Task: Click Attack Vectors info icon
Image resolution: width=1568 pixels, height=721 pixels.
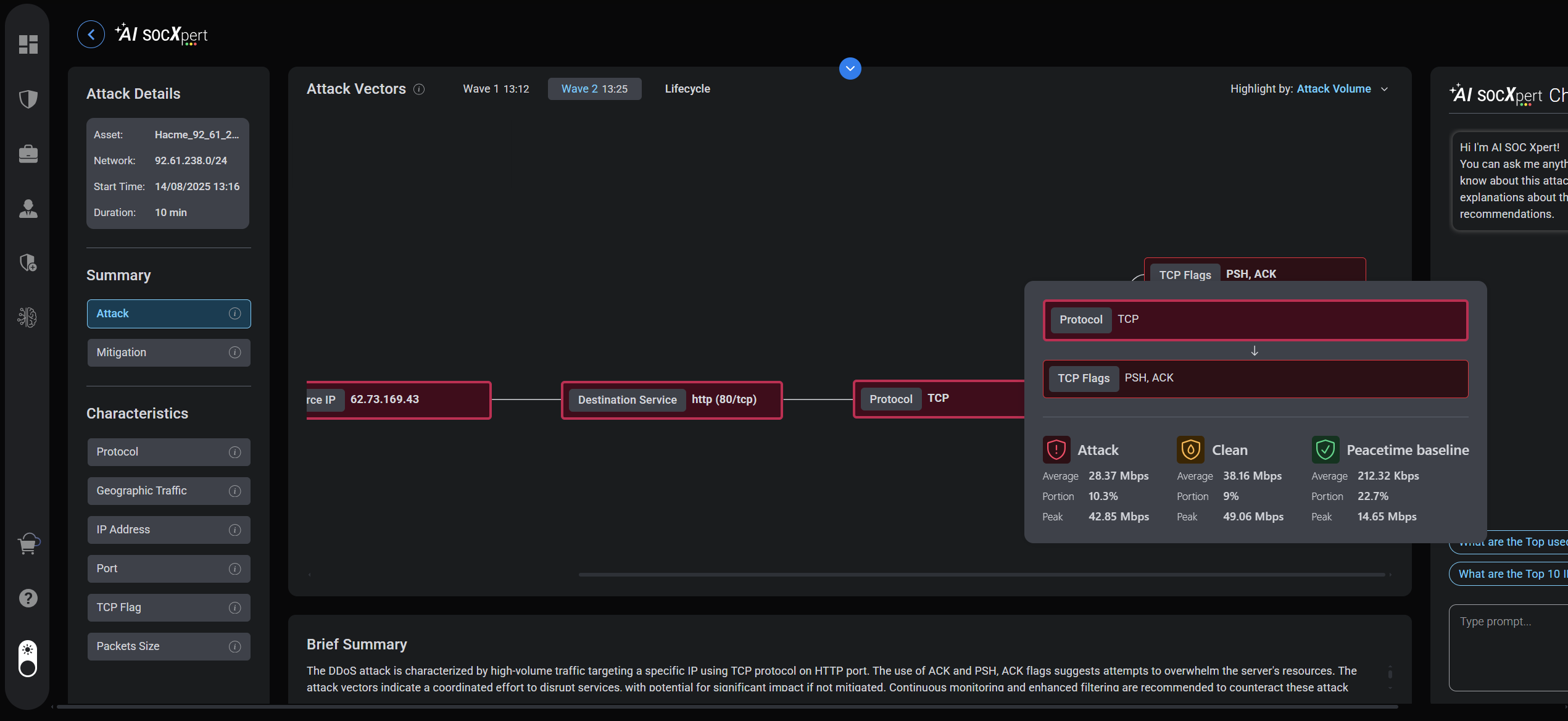Action: (x=419, y=90)
